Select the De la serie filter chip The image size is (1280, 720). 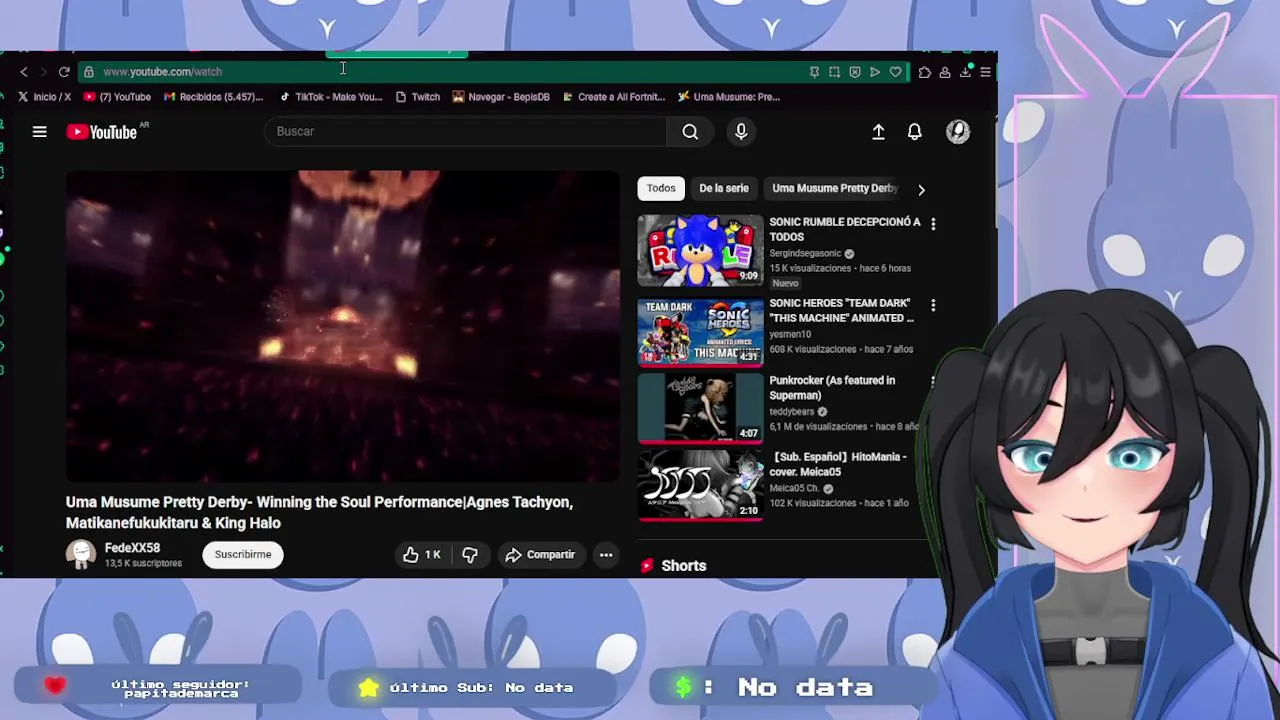724,188
